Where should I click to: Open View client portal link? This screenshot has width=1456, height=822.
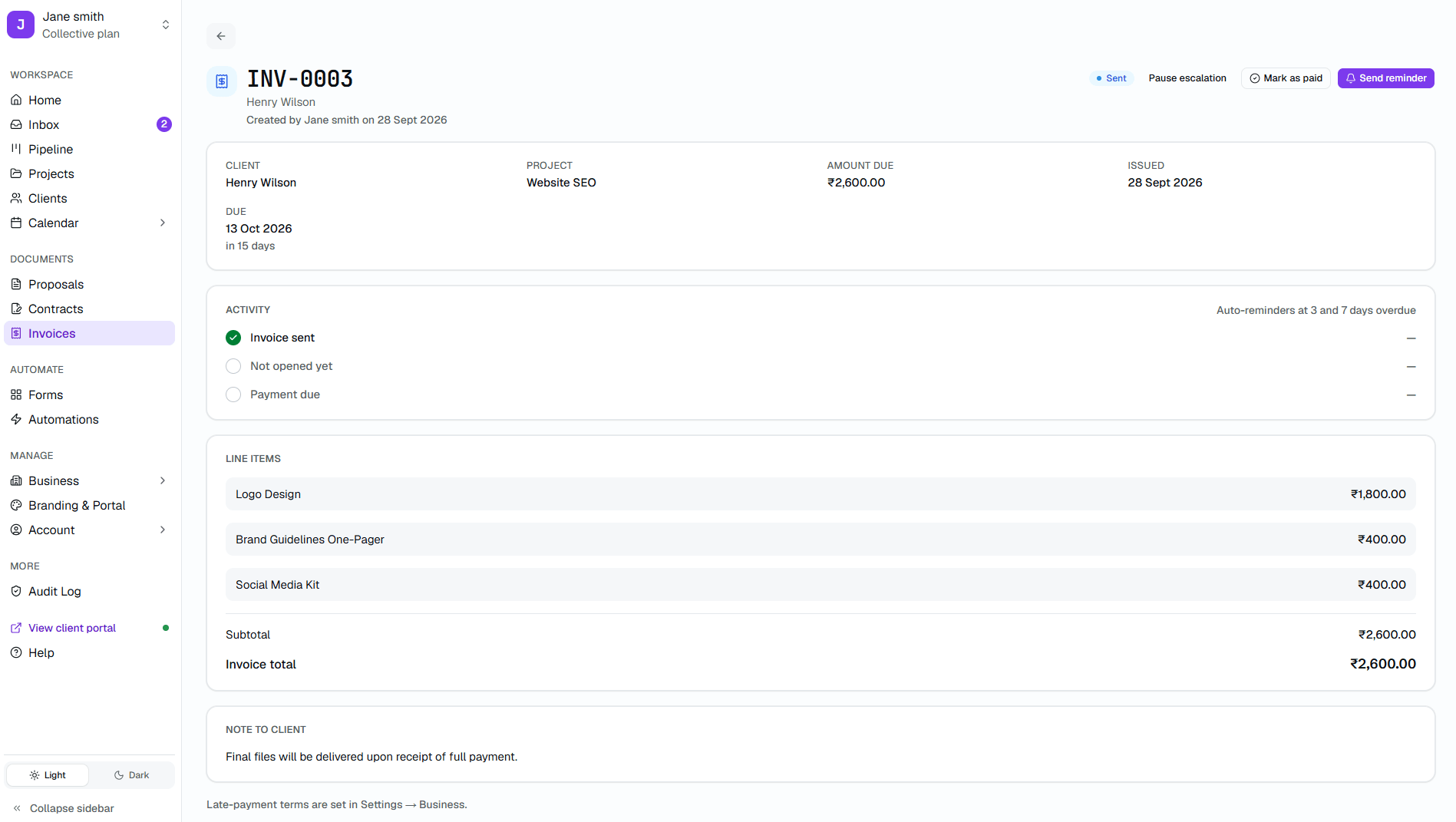(x=72, y=628)
